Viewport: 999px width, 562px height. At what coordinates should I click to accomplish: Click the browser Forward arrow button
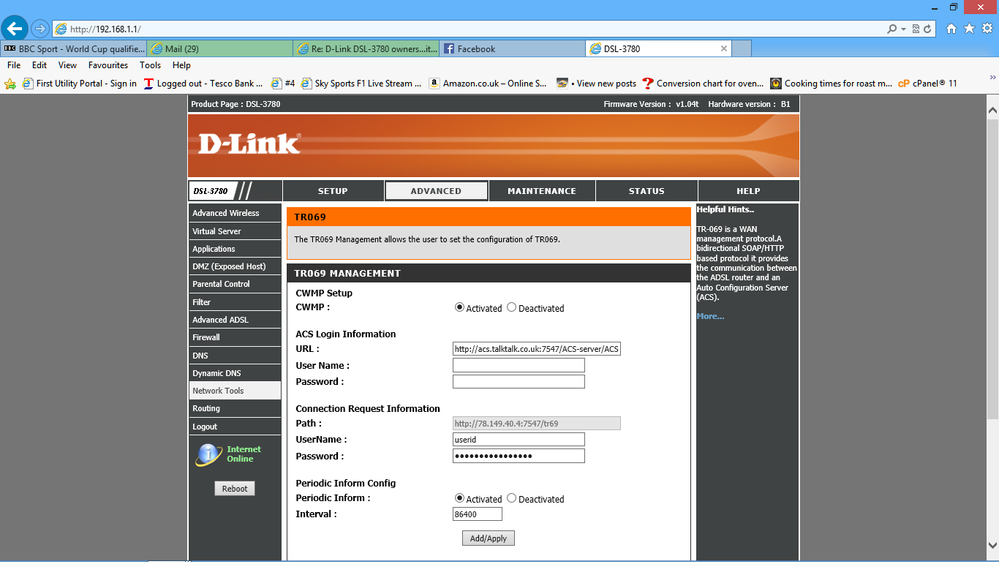coord(40,29)
